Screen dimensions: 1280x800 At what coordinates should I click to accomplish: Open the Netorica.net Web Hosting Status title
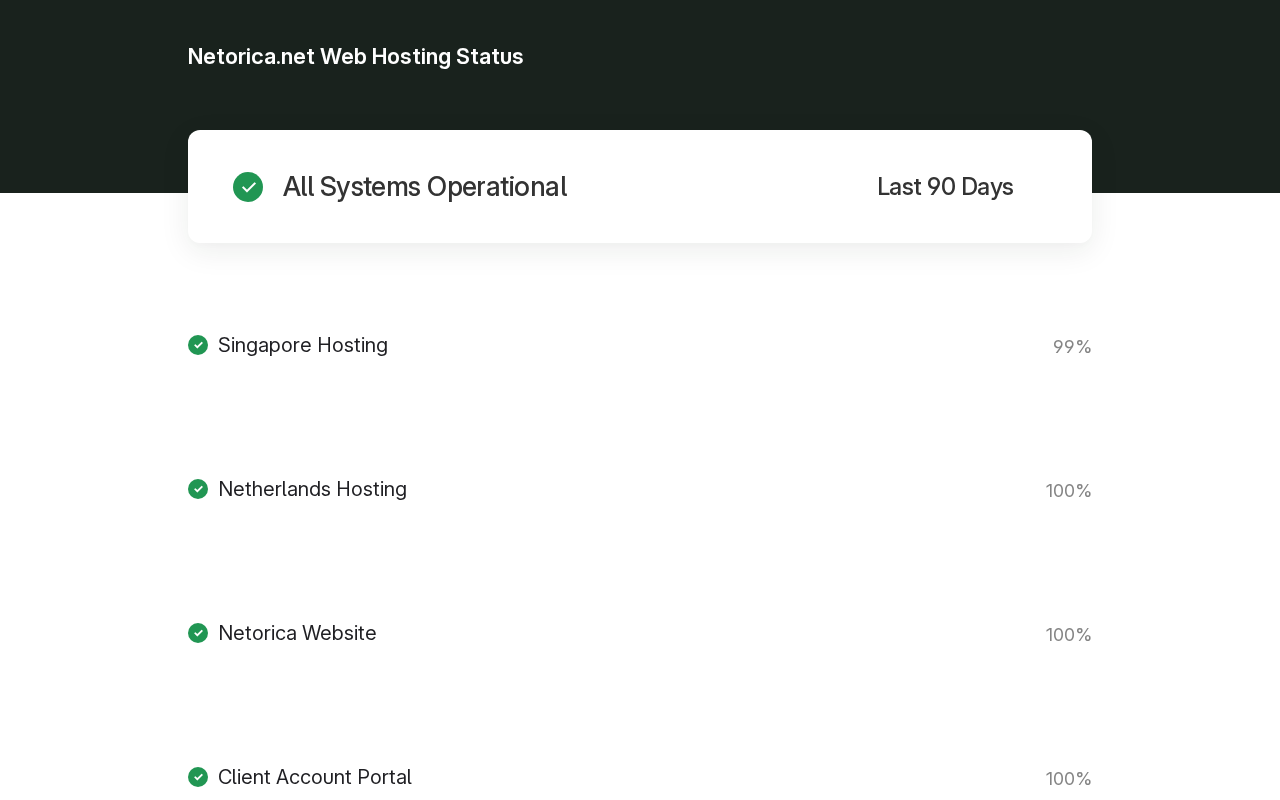355,56
